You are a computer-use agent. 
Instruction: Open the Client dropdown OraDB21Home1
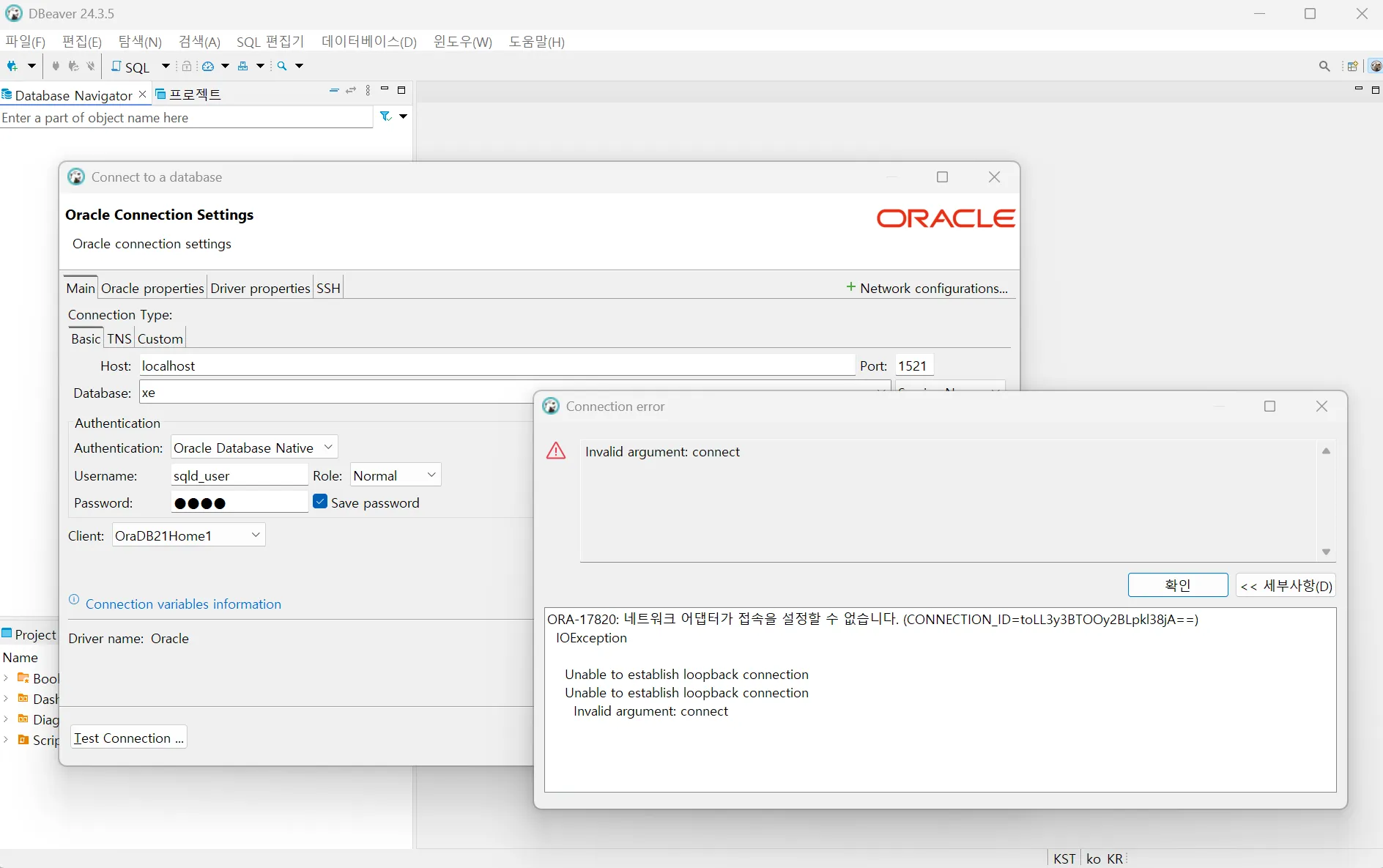[188, 535]
